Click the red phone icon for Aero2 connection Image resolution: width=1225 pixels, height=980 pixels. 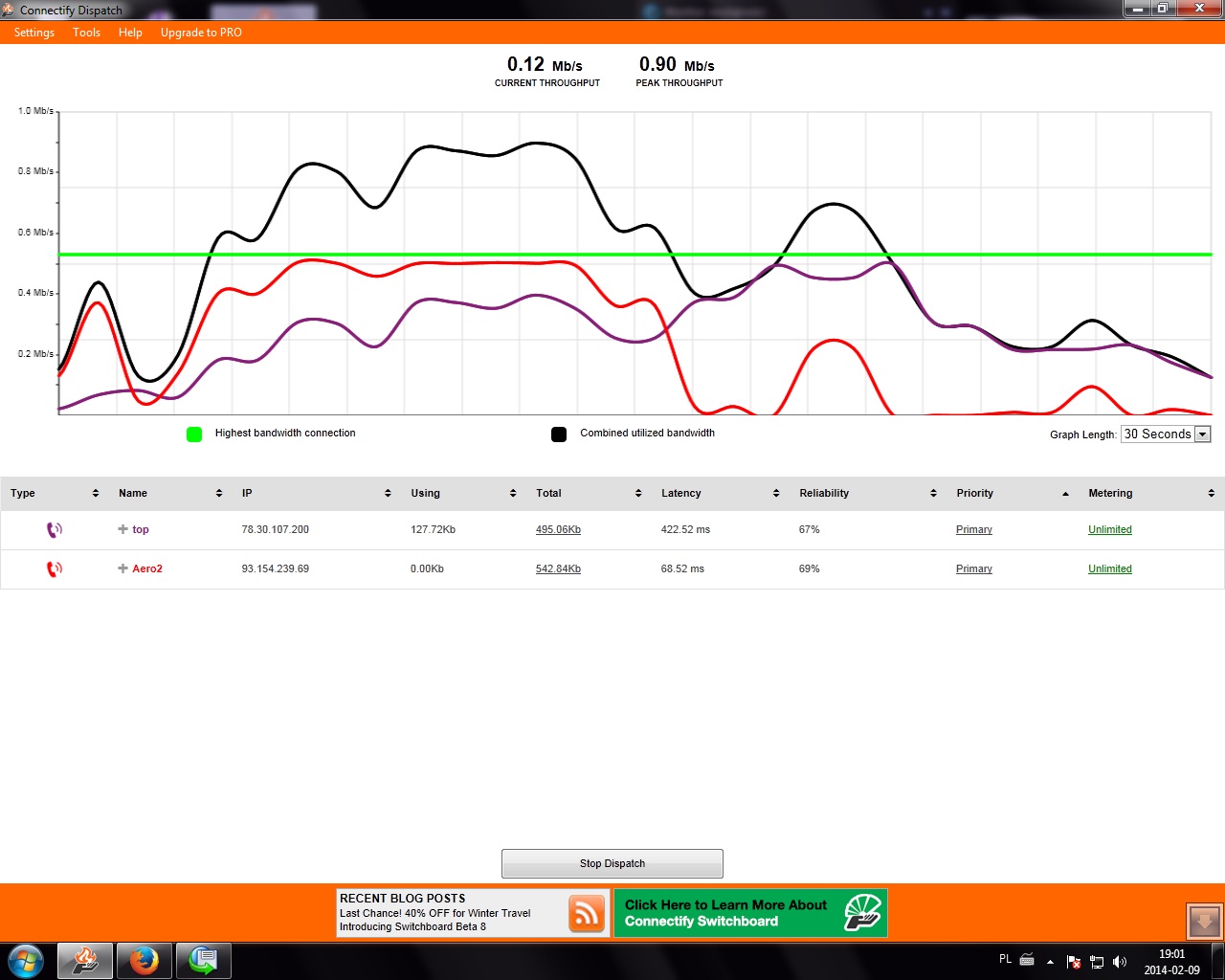pos(55,568)
